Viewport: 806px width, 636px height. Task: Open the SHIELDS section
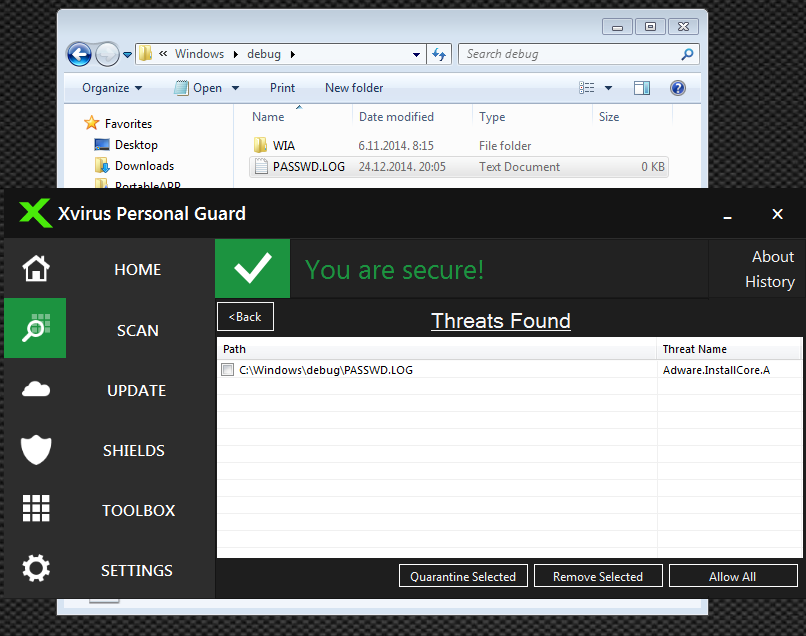coord(134,450)
